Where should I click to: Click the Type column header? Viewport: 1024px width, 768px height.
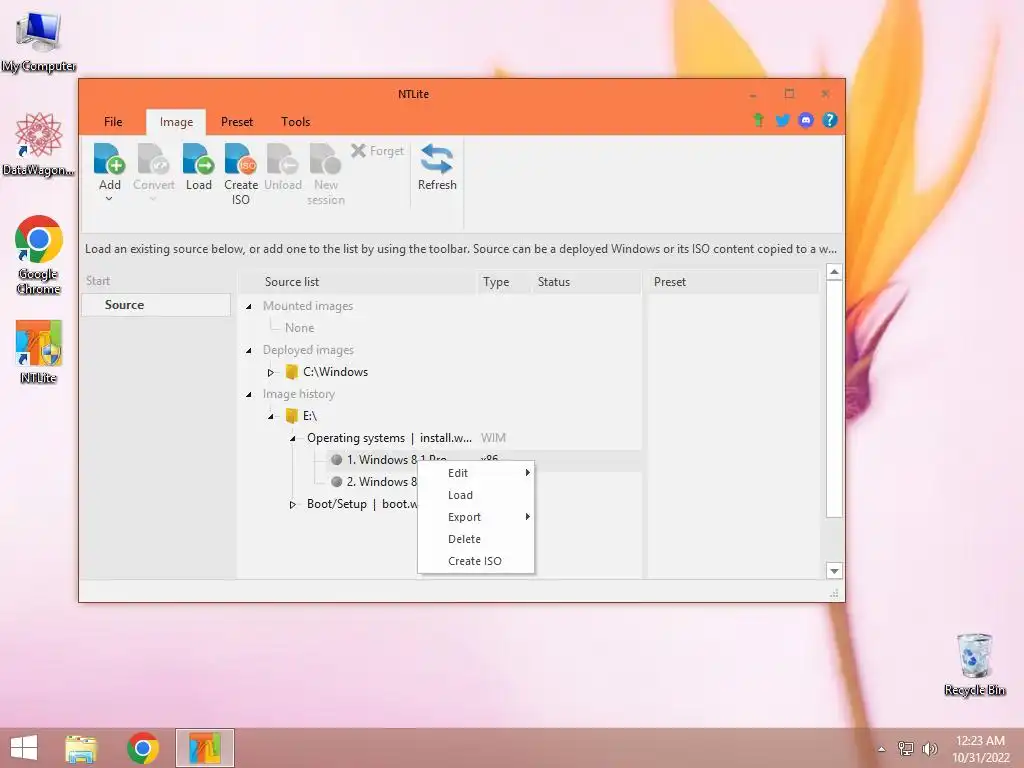pyautogui.click(x=504, y=281)
